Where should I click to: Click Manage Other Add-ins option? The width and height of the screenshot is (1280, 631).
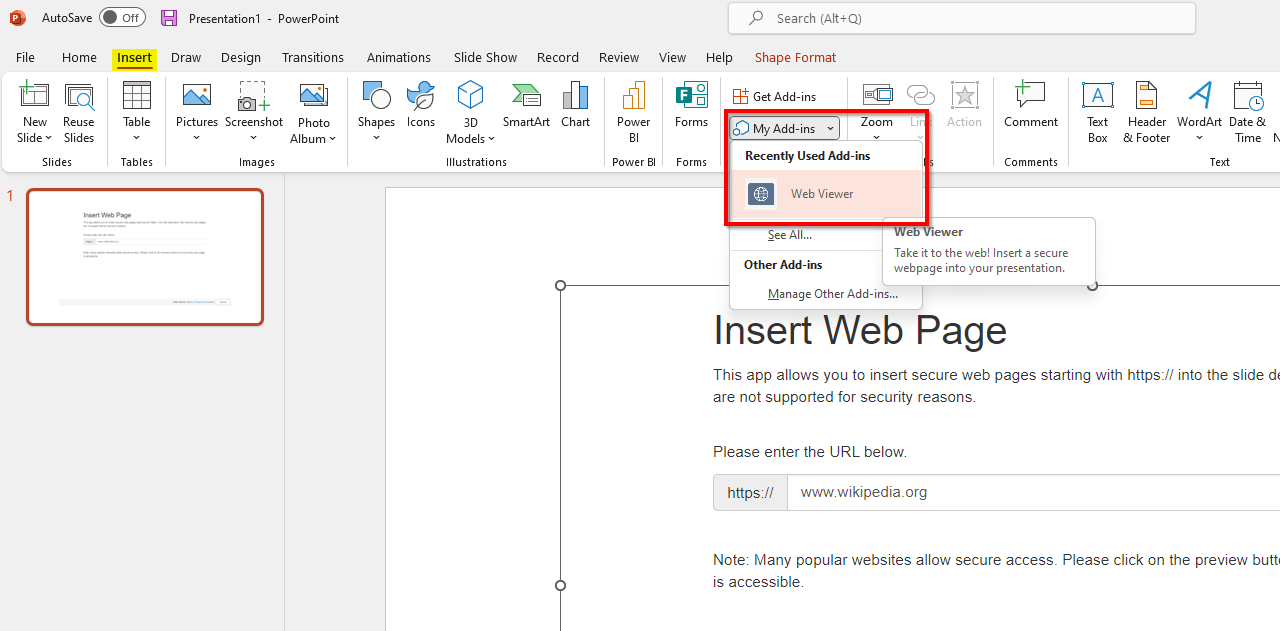(x=832, y=294)
